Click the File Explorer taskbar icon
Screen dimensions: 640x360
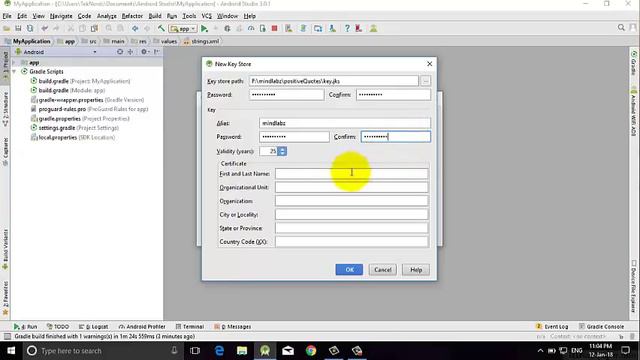pyautogui.click(x=242, y=351)
